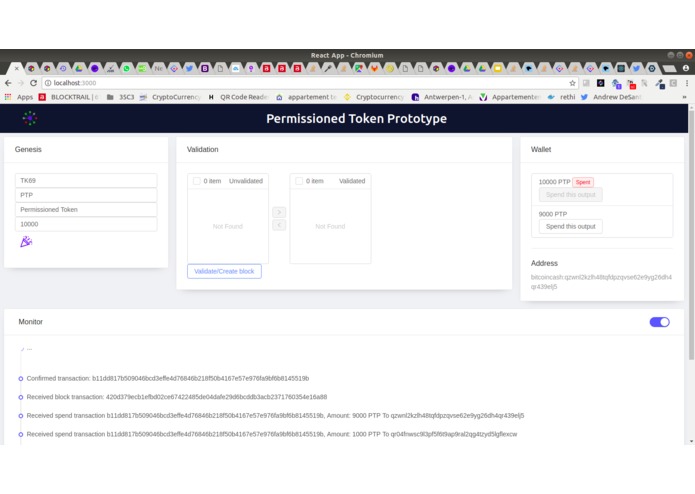Viewport: 695px width, 494px height.
Task: Spend the 9000 PTP output
Action: [570, 226]
